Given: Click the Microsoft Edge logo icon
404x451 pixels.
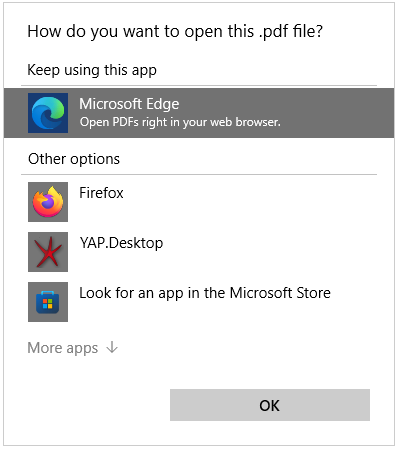Looking at the screenshot, I should click(48, 113).
